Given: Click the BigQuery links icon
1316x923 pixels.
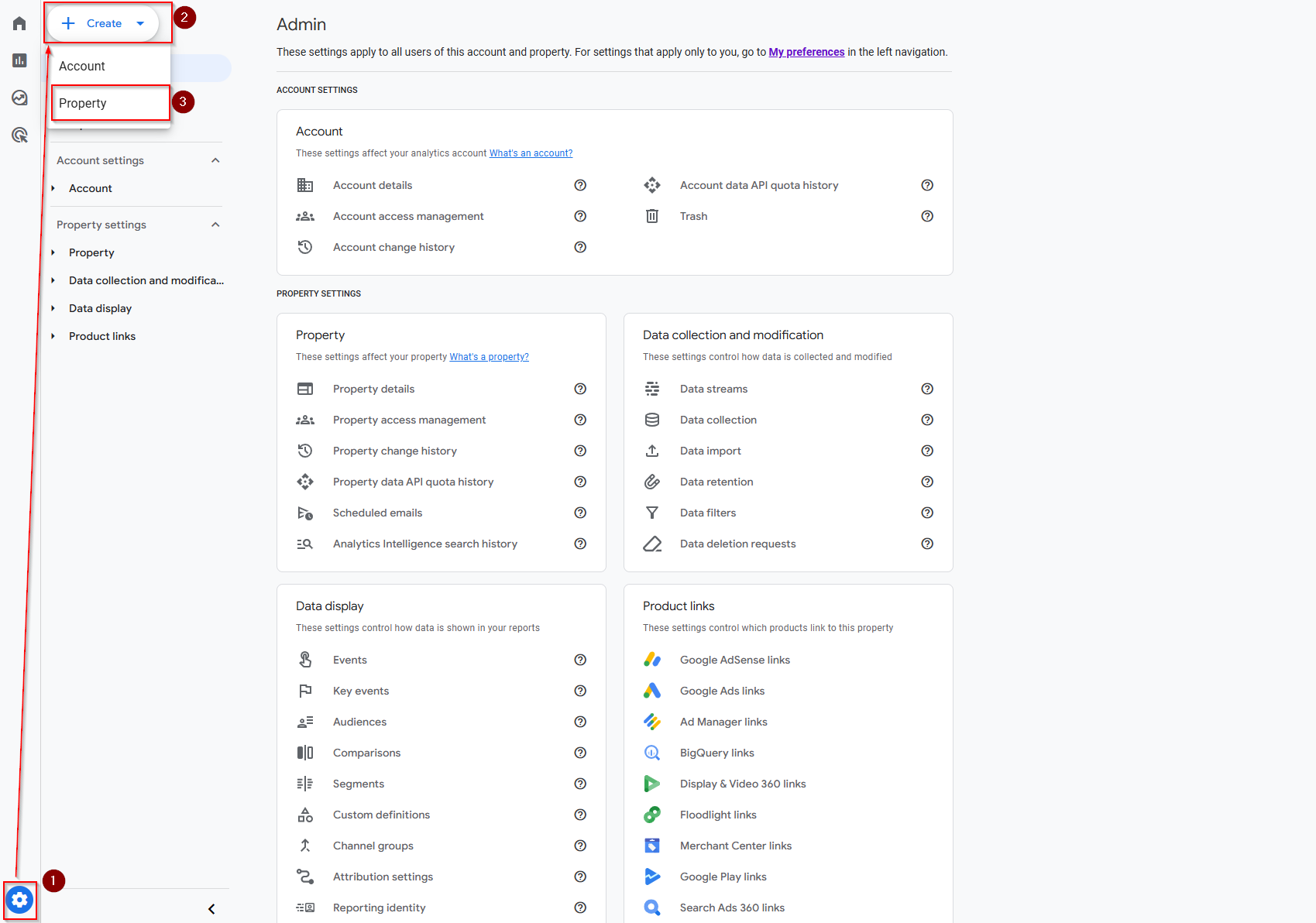Looking at the screenshot, I should click(652, 753).
